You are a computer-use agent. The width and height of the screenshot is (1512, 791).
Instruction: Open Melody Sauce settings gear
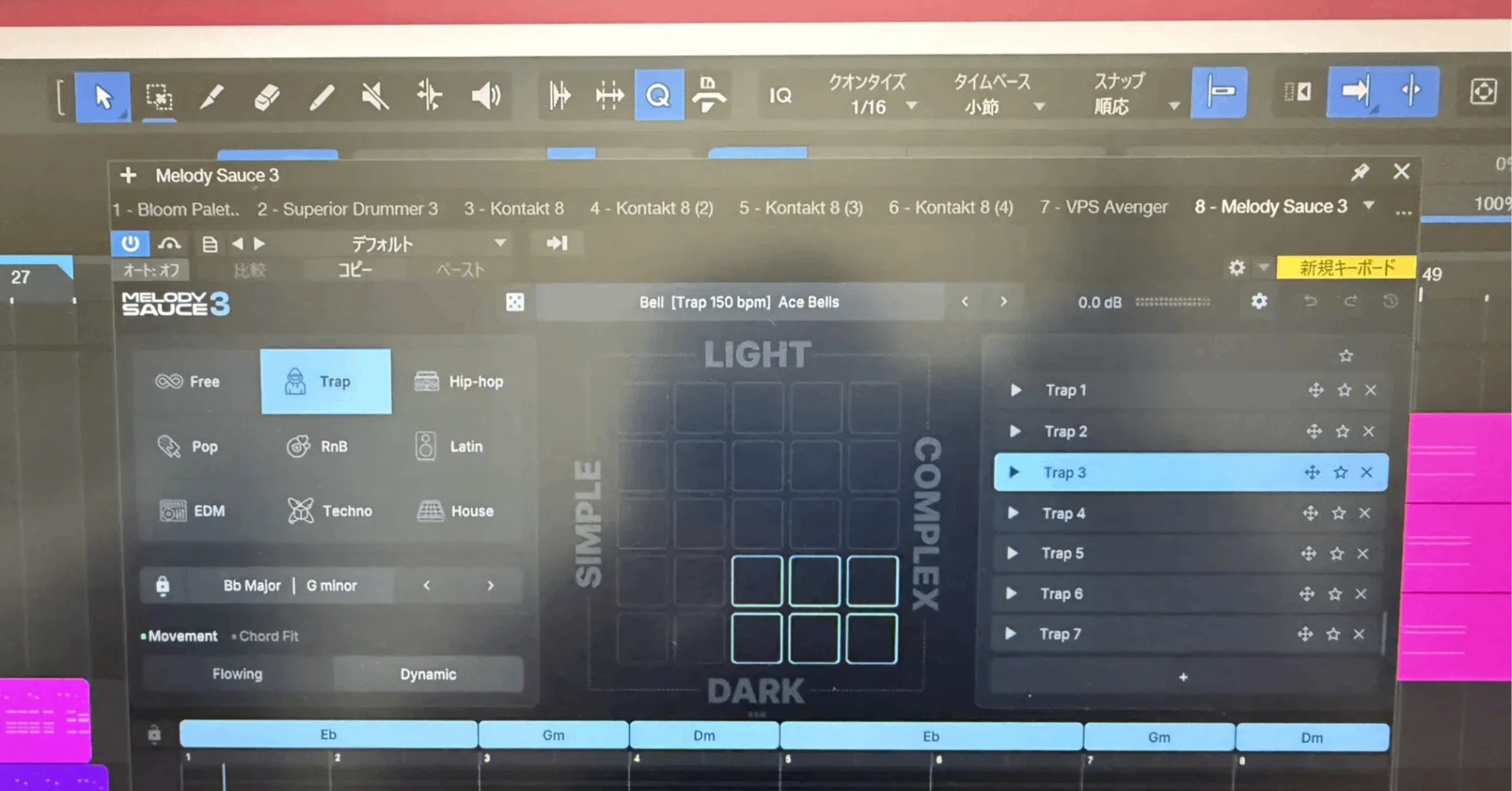pos(1259,301)
